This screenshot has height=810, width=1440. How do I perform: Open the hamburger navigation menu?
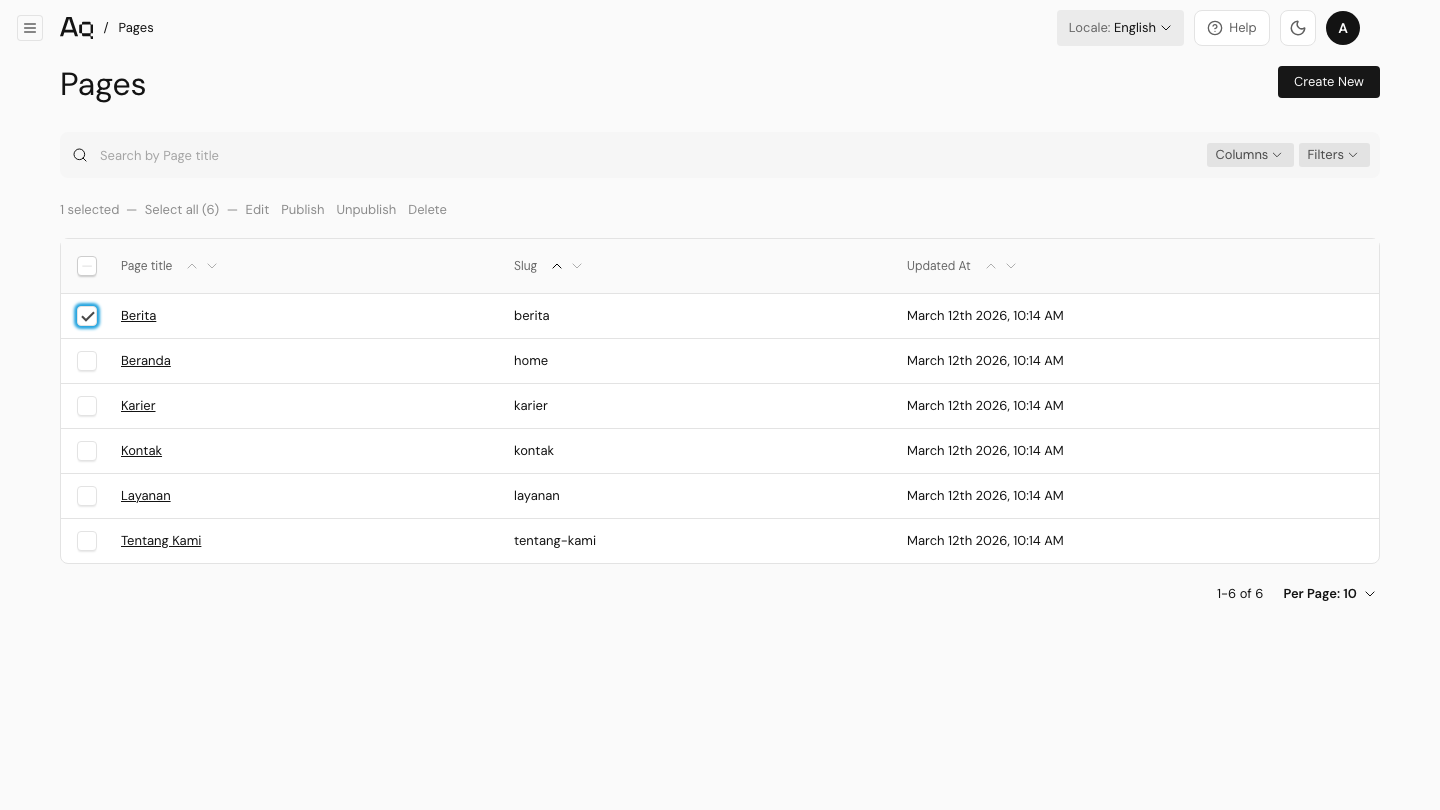click(30, 28)
